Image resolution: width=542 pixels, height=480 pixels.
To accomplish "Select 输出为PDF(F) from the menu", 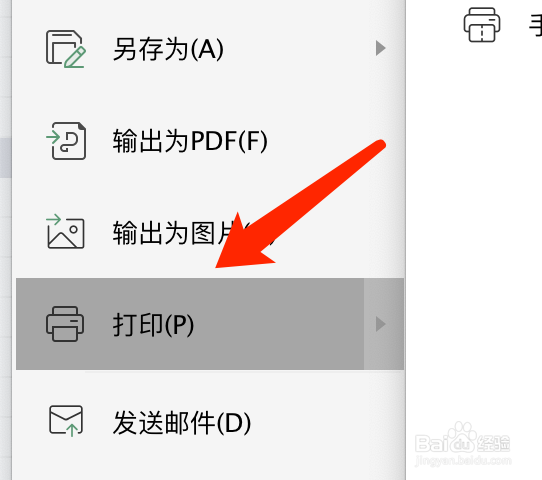I will (208, 141).
